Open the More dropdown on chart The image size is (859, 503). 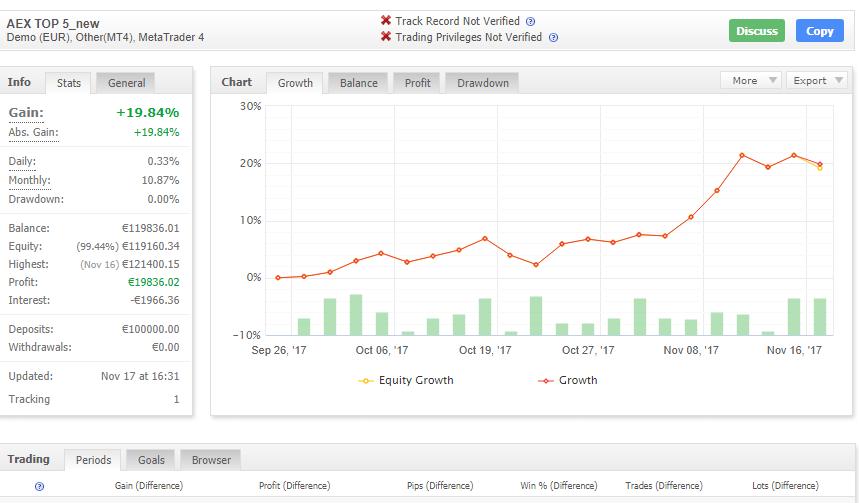tap(750, 81)
